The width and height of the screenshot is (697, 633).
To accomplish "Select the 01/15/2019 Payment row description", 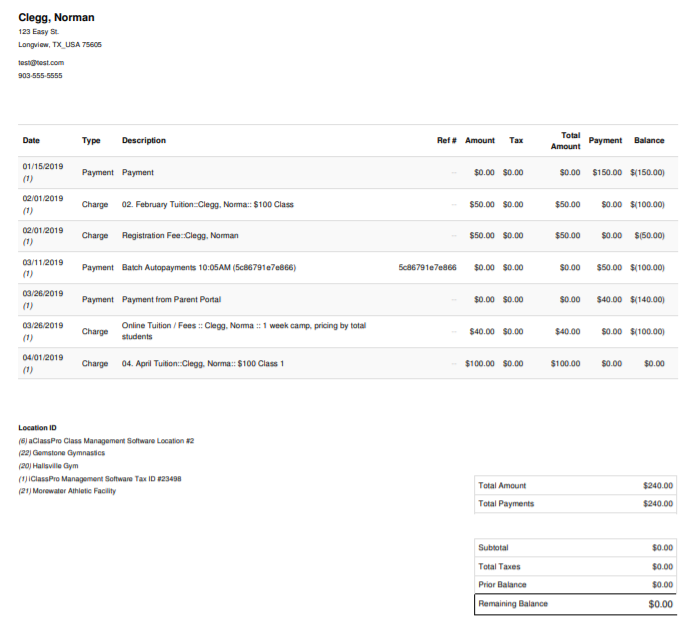I will (x=138, y=172).
